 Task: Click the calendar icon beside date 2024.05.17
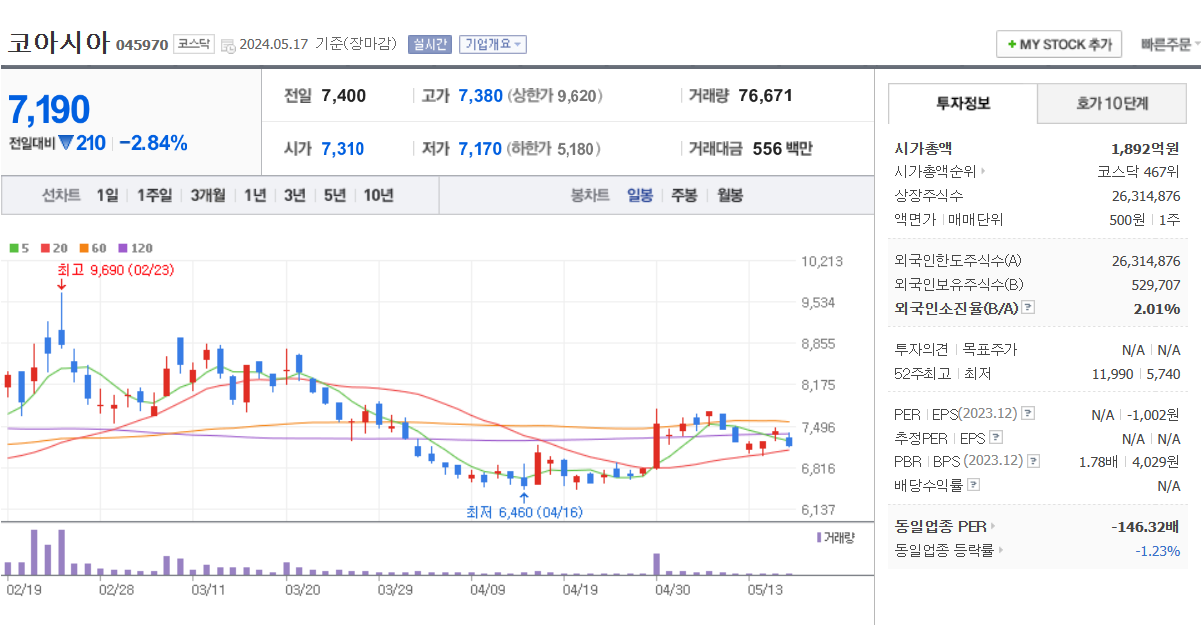[227, 45]
